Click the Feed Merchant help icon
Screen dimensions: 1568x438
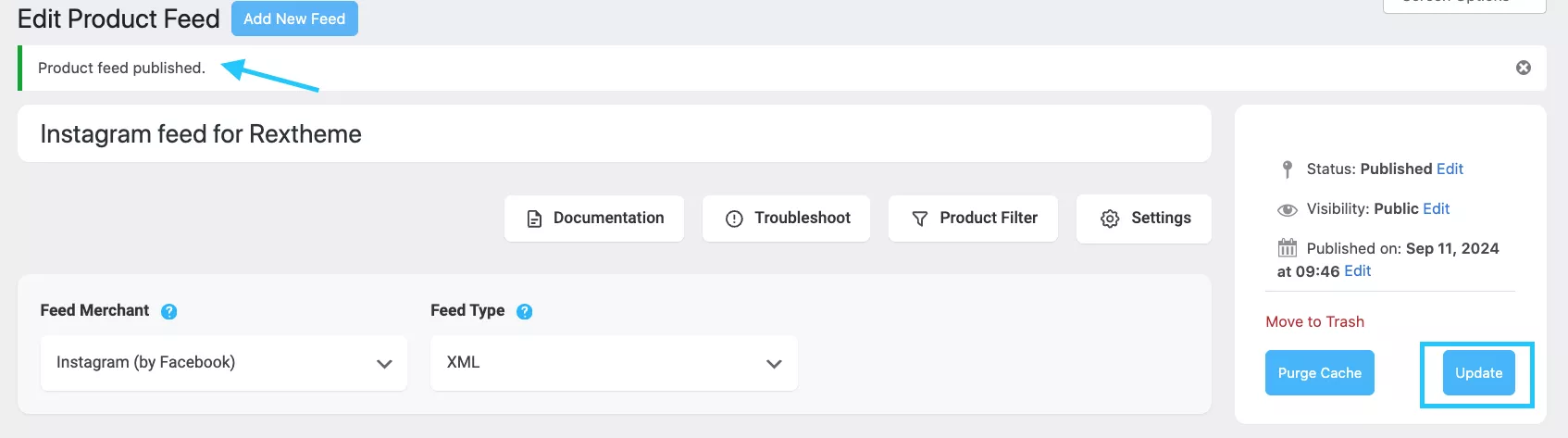168,311
